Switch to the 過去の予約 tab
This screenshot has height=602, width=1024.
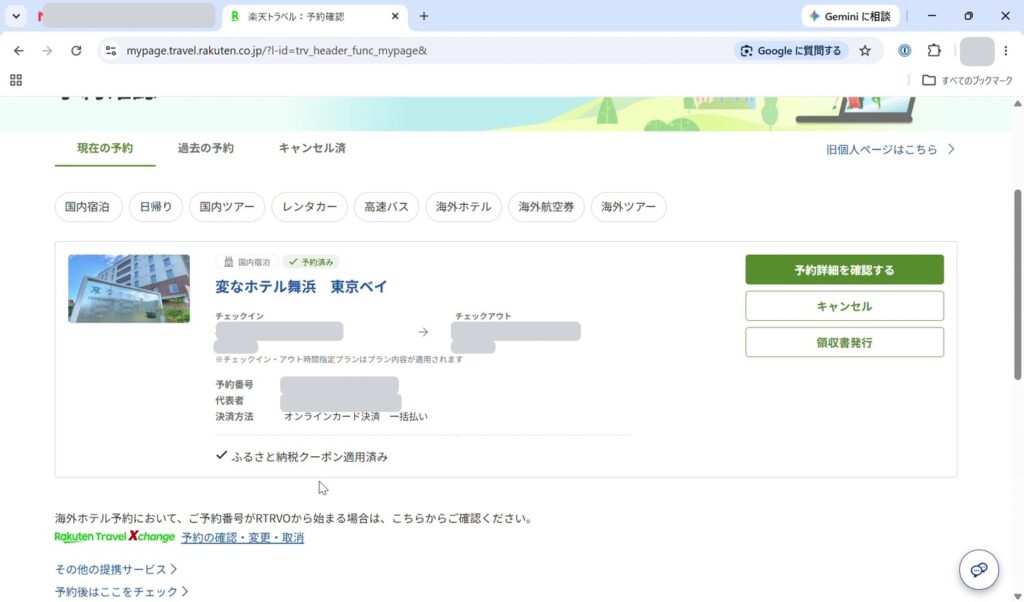click(206, 148)
